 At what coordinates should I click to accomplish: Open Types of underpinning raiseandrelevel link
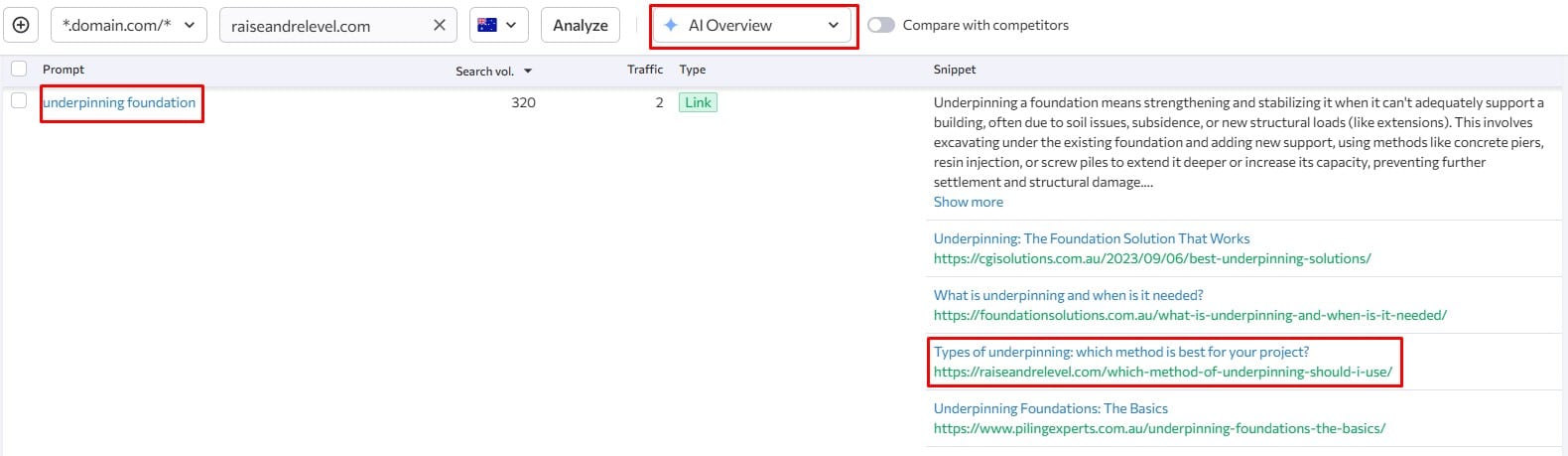1120,352
